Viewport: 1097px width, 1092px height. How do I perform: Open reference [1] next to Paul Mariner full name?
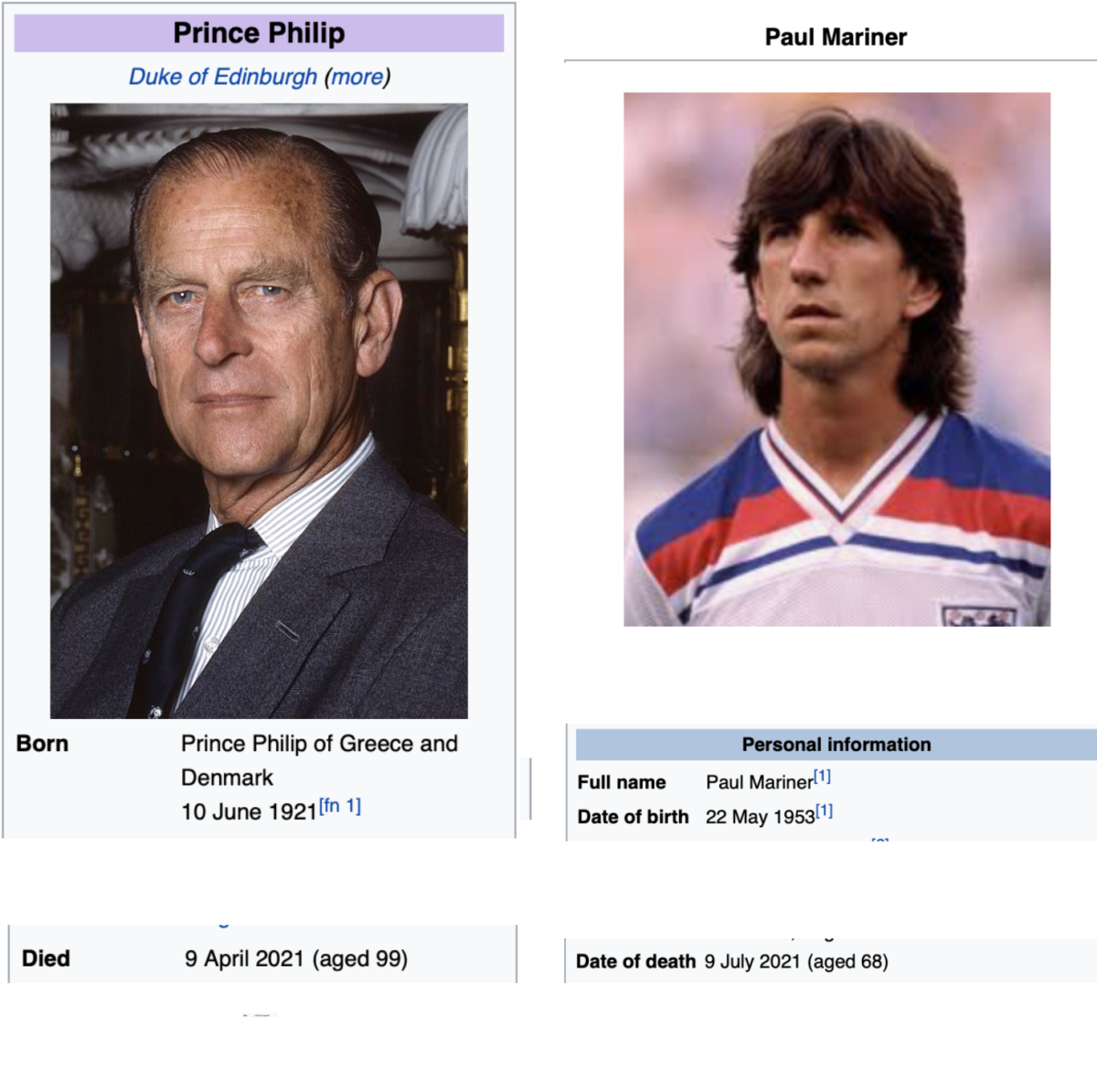pos(823,777)
